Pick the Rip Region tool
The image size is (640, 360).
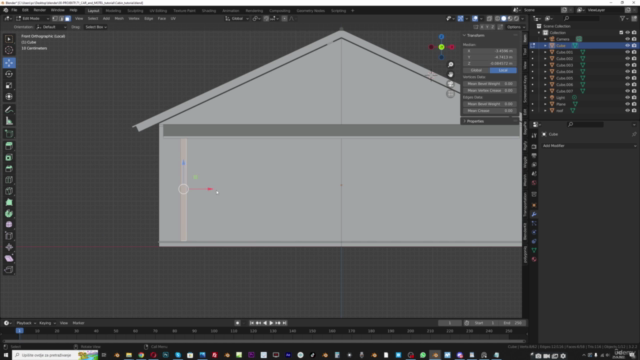click(x=9, y=270)
